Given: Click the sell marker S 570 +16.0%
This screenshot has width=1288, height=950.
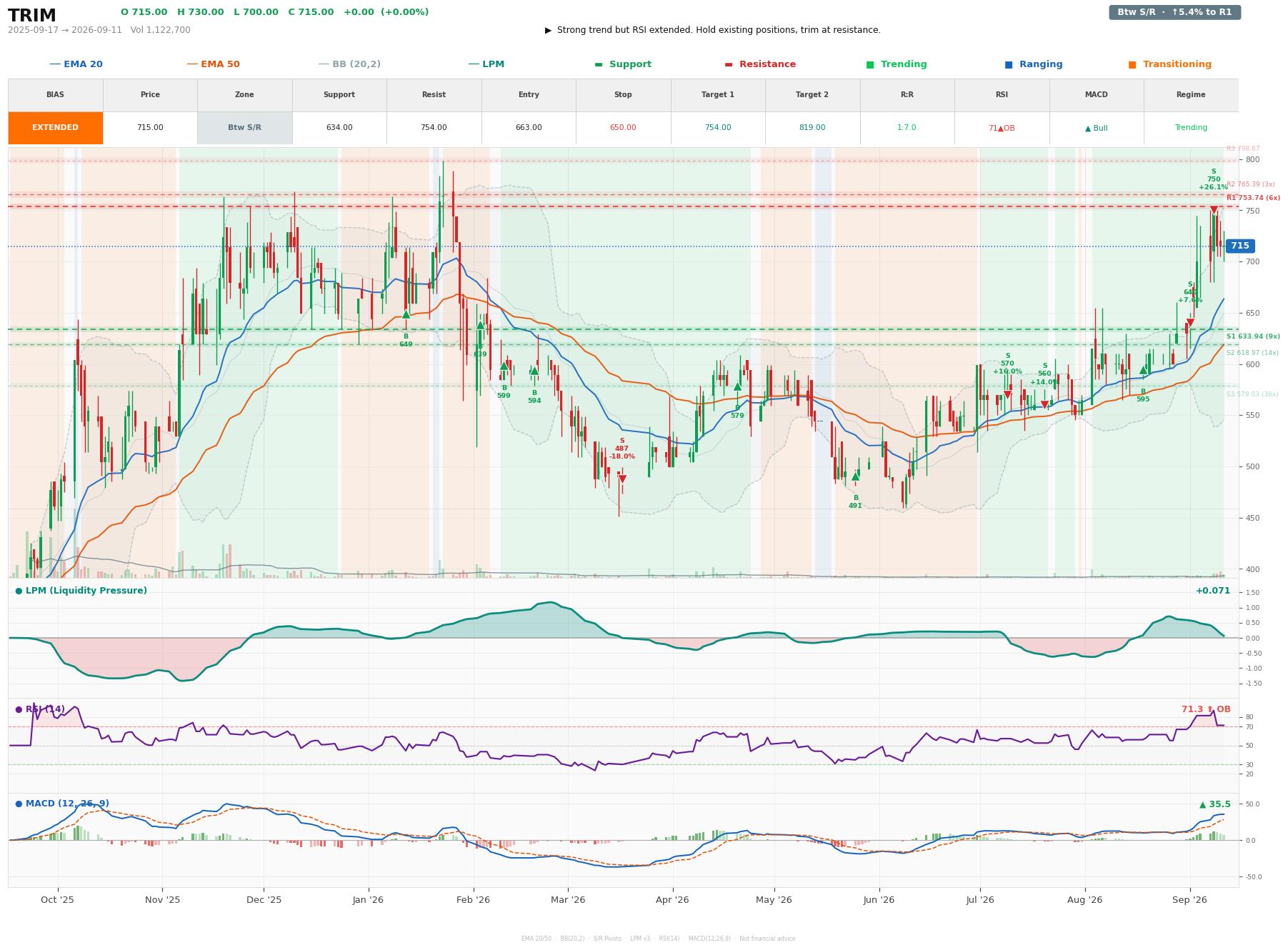Looking at the screenshot, I should [1007, 395].
